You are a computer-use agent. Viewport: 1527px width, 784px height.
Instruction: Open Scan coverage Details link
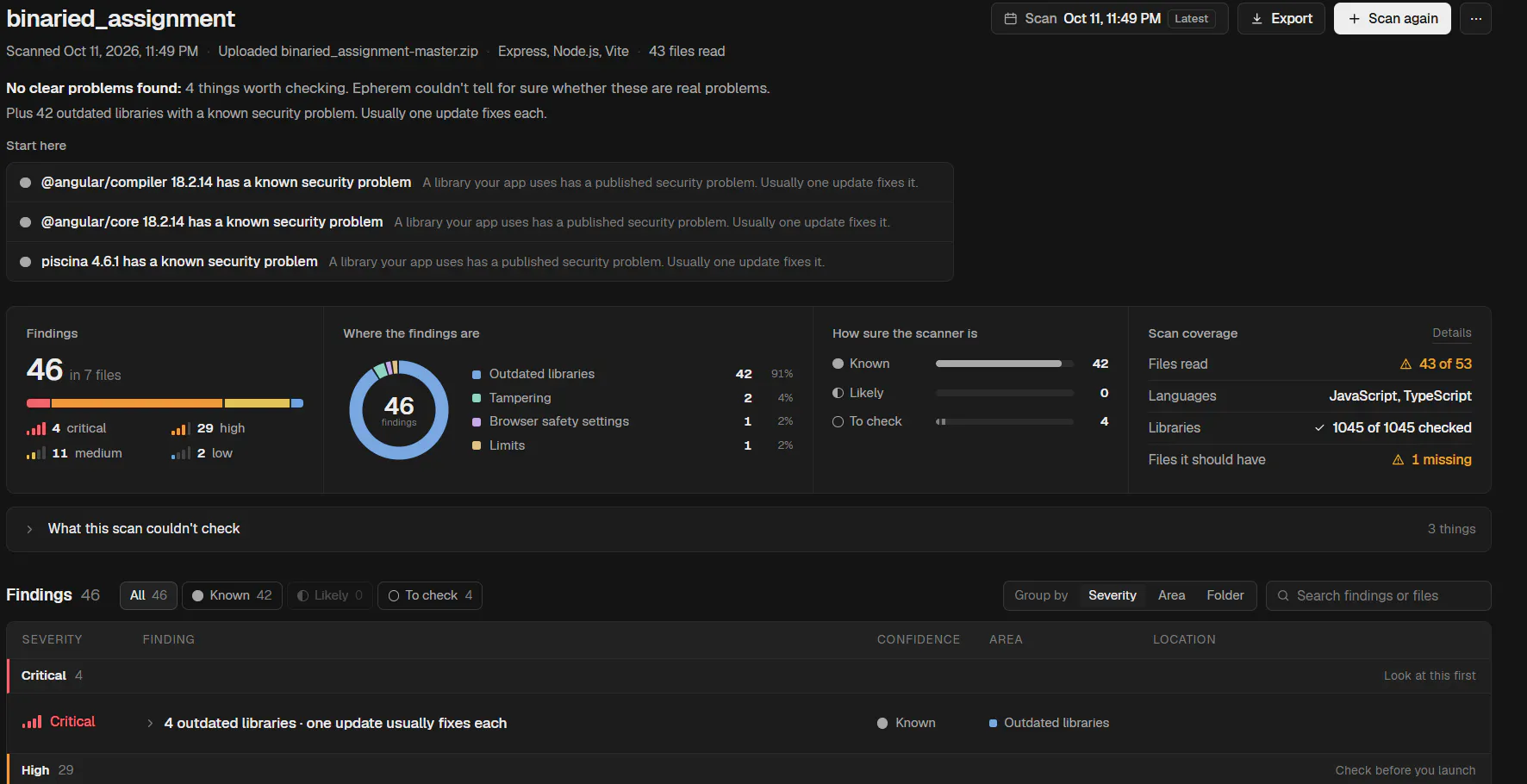coord(1451,333)
